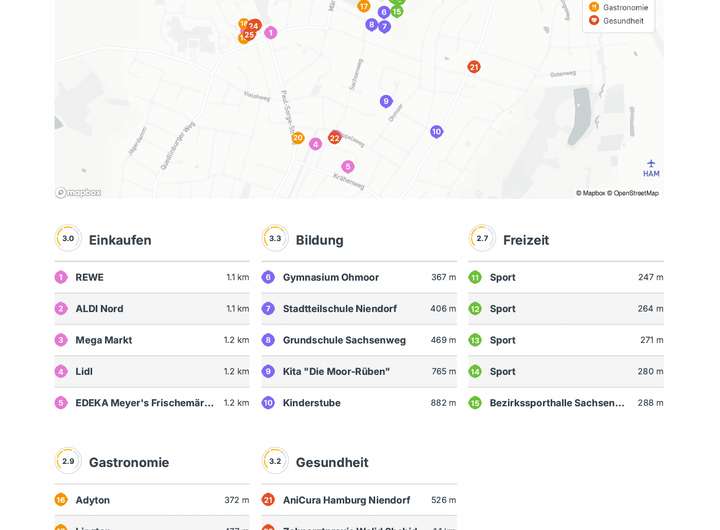This screenshot has width=720, height=530.
Task: Select Adyton in the Gastronomie list
Action: click(x=92, y=500)
